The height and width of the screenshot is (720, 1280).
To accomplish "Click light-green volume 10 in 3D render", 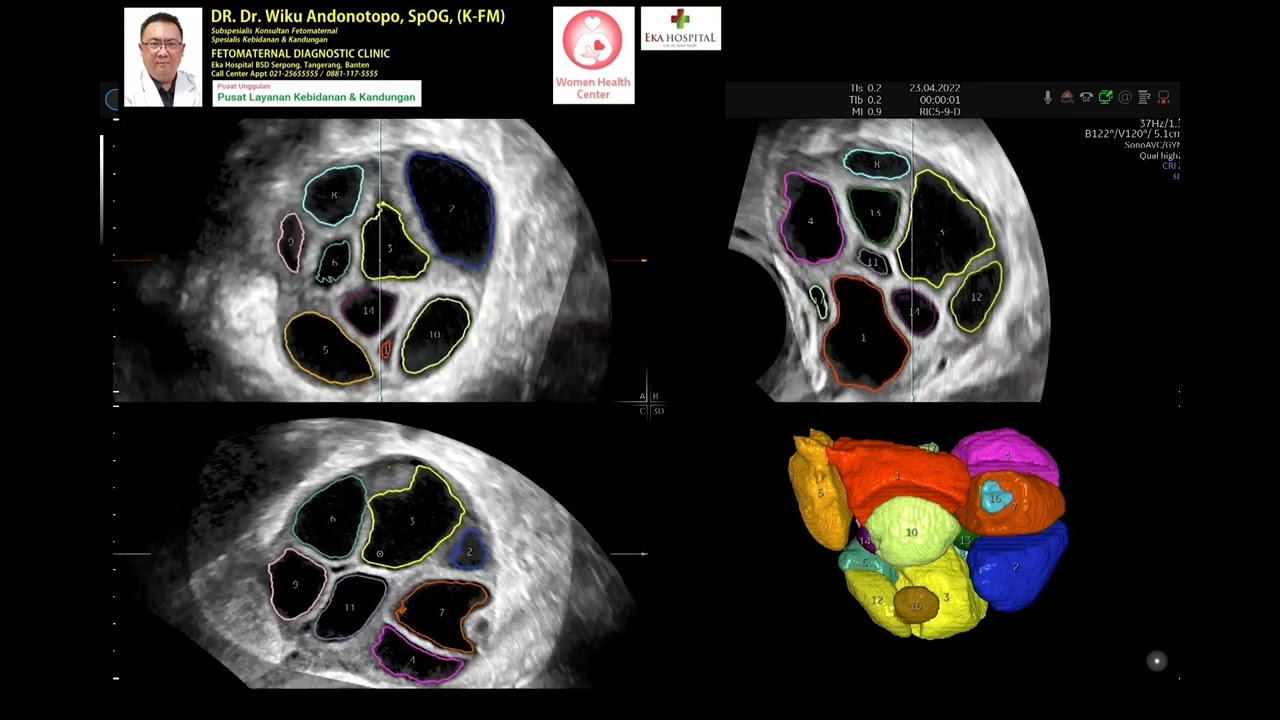I will pos(911,532).
